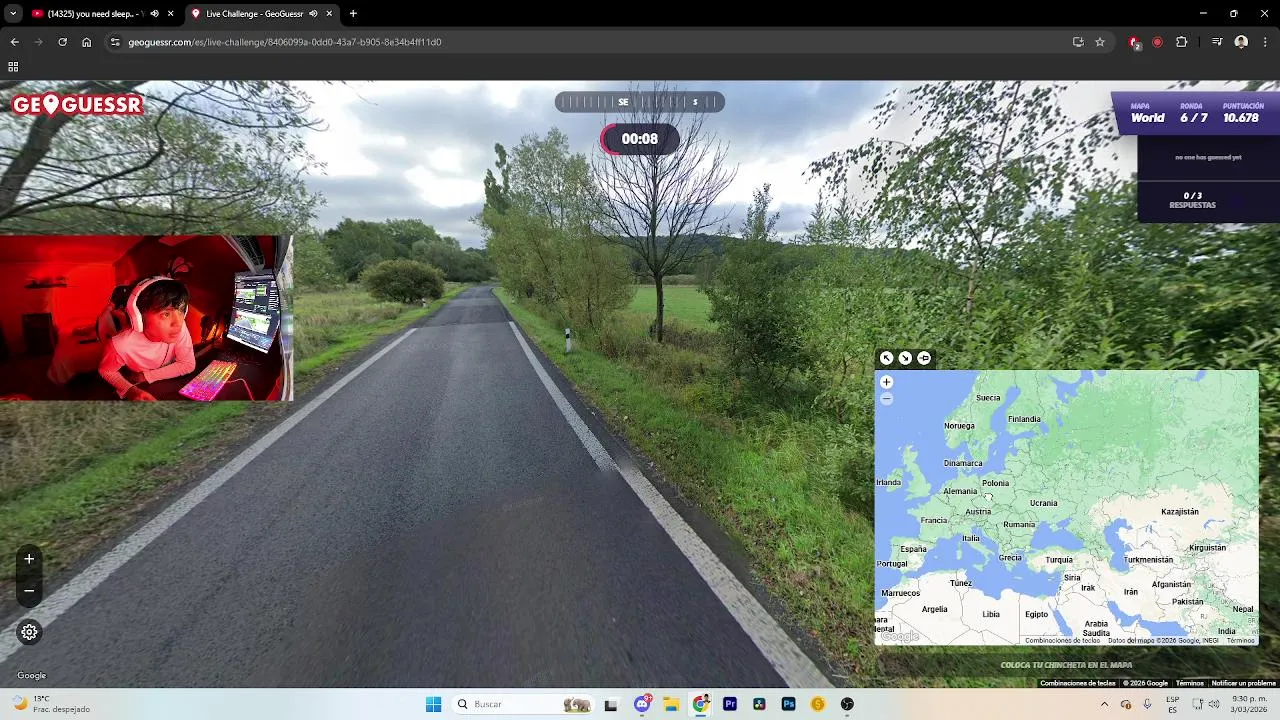1280x720 pixels.
Task: Open the volume control in the tray
Action: 1213,704
